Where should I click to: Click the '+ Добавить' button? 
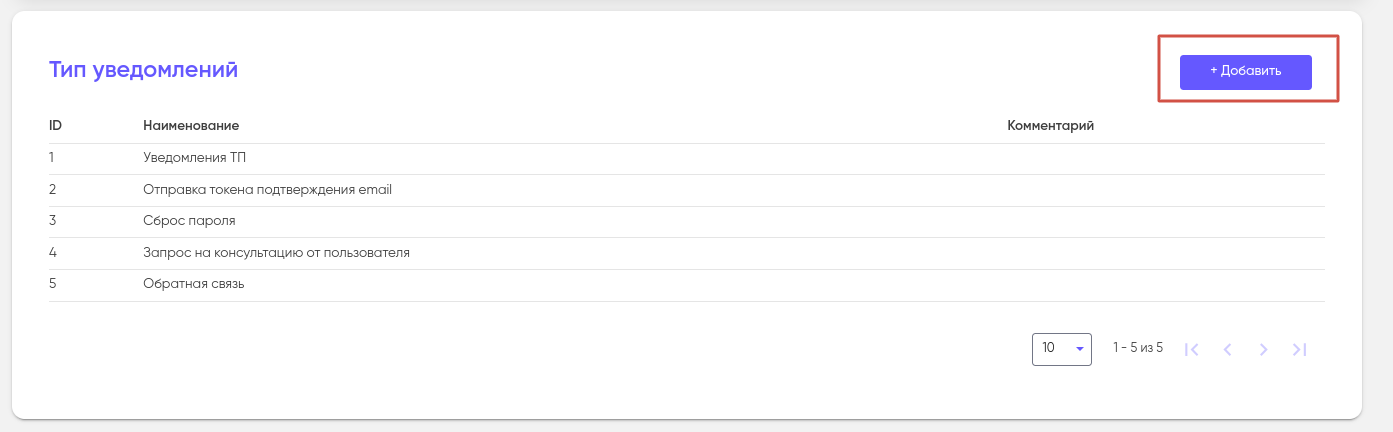[x=1245, y=72]
